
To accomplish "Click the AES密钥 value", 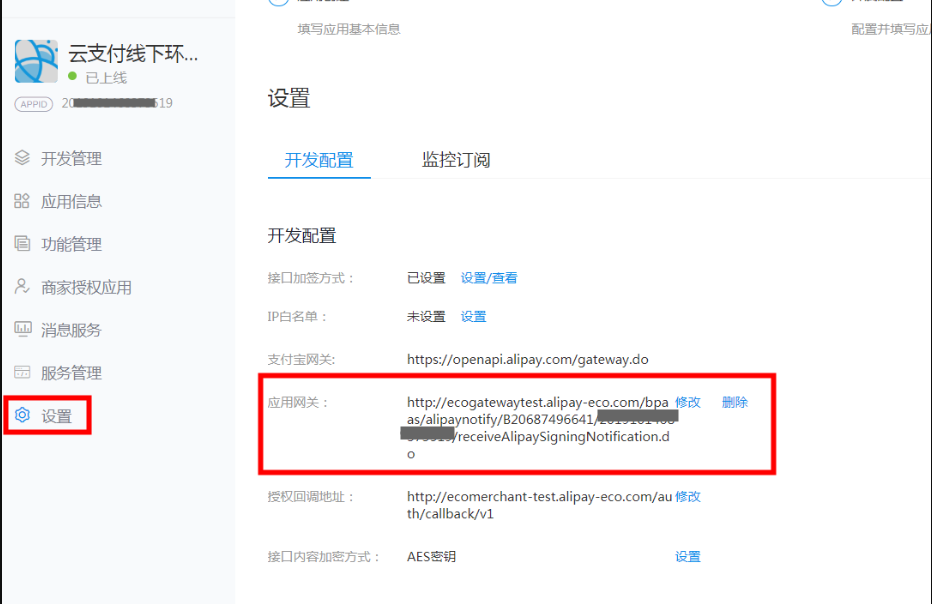I will pos(432,556).
